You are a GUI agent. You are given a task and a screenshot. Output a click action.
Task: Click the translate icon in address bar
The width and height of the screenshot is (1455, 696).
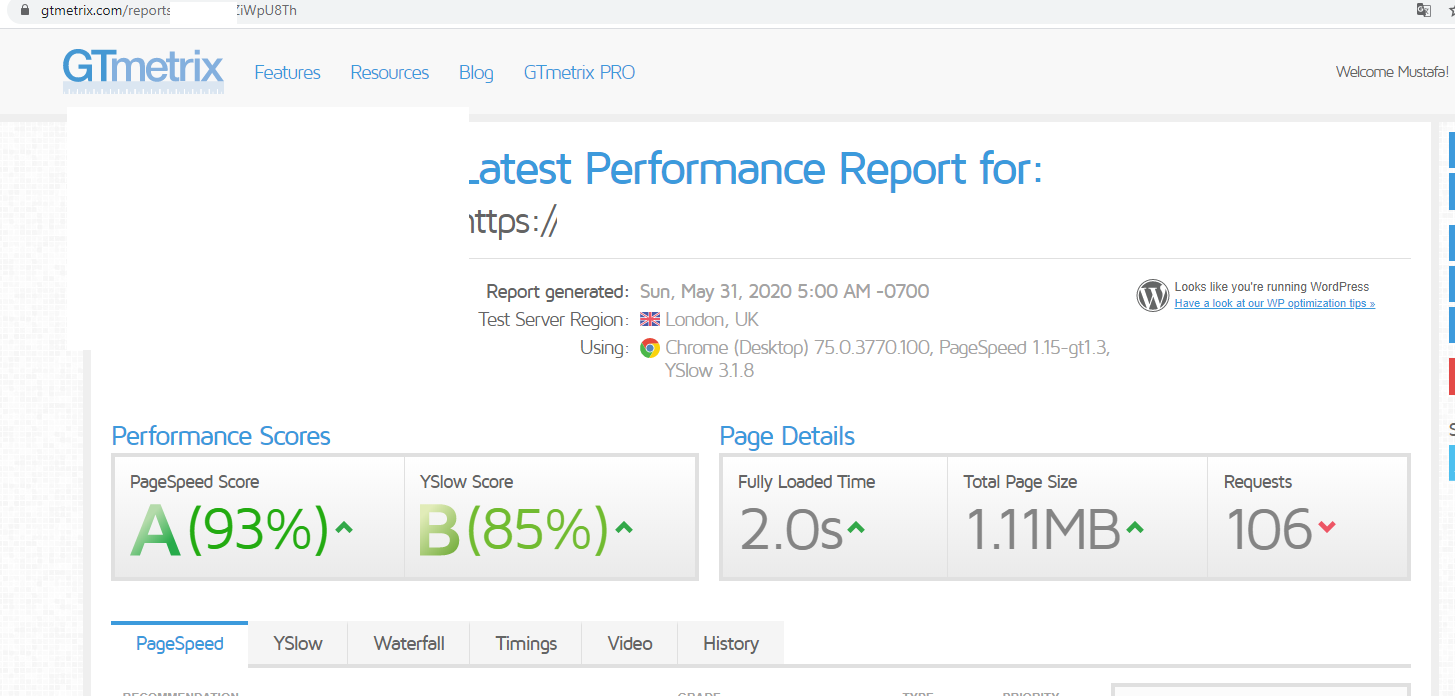1424,10
